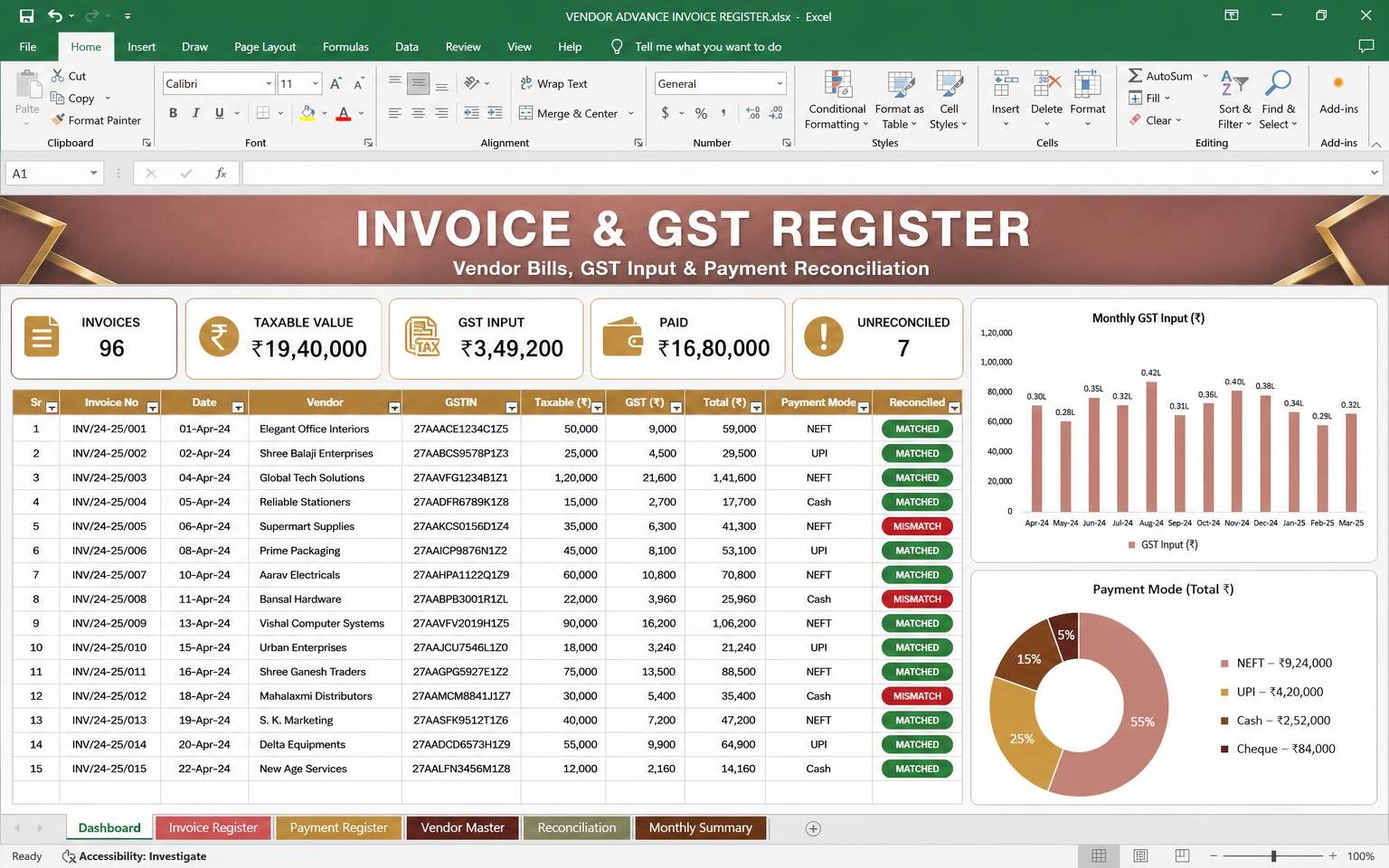Click the Undo arrow icon

coord(55,15)
